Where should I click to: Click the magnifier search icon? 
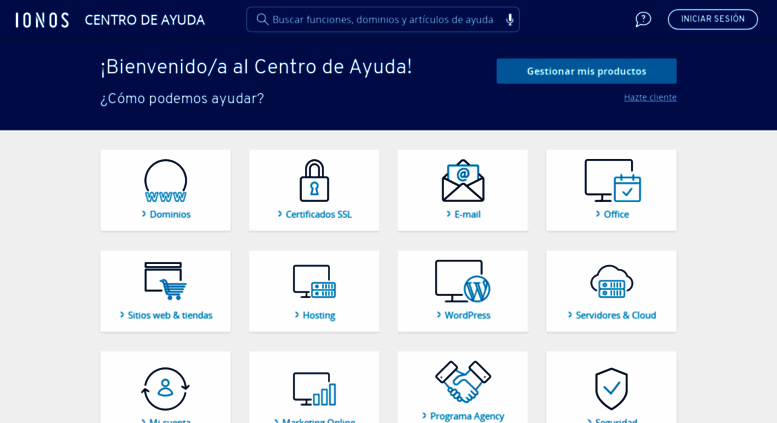click(262, 19)
